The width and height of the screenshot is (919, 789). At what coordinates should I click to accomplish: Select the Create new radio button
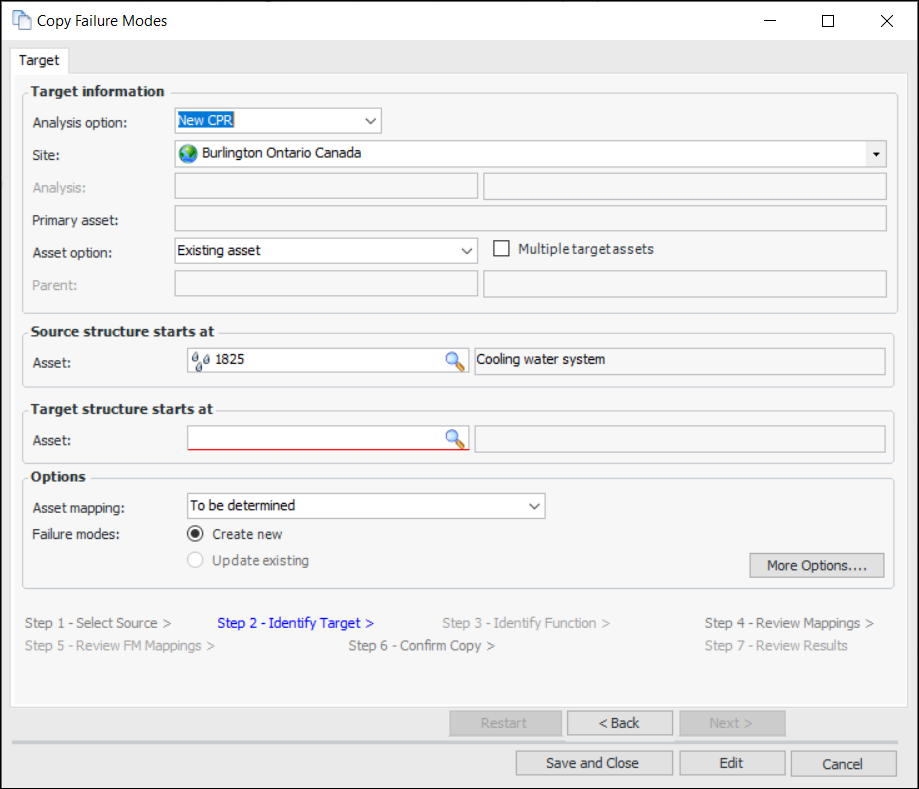[196, 534]
